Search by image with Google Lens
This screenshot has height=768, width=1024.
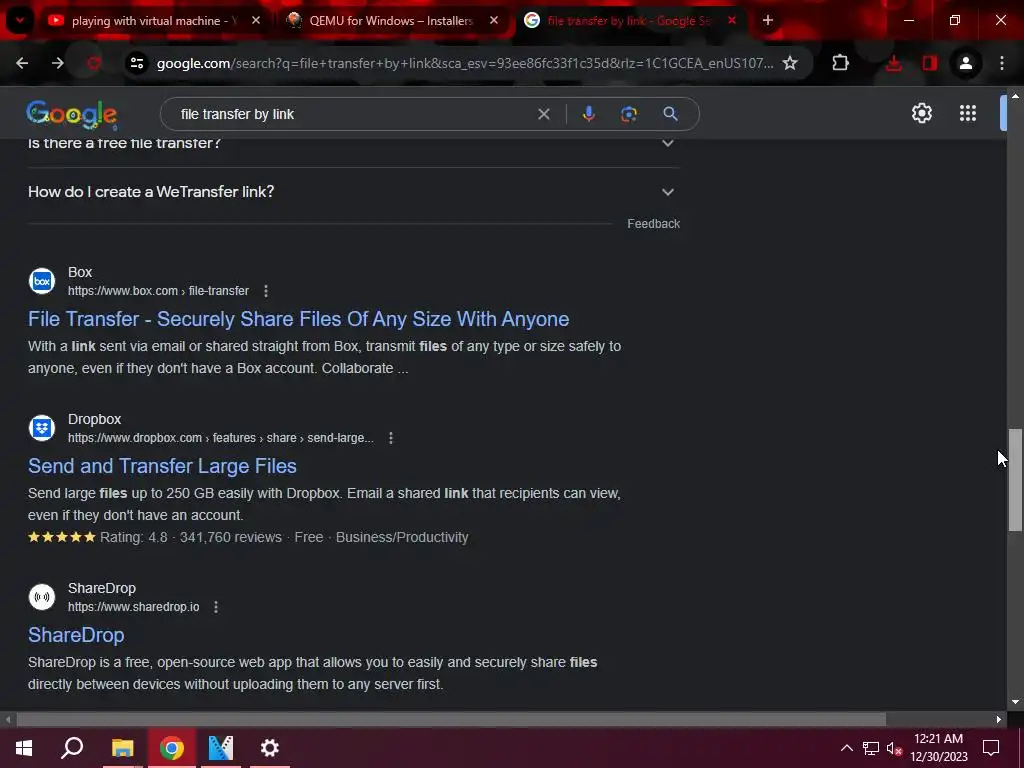point(628,114)
